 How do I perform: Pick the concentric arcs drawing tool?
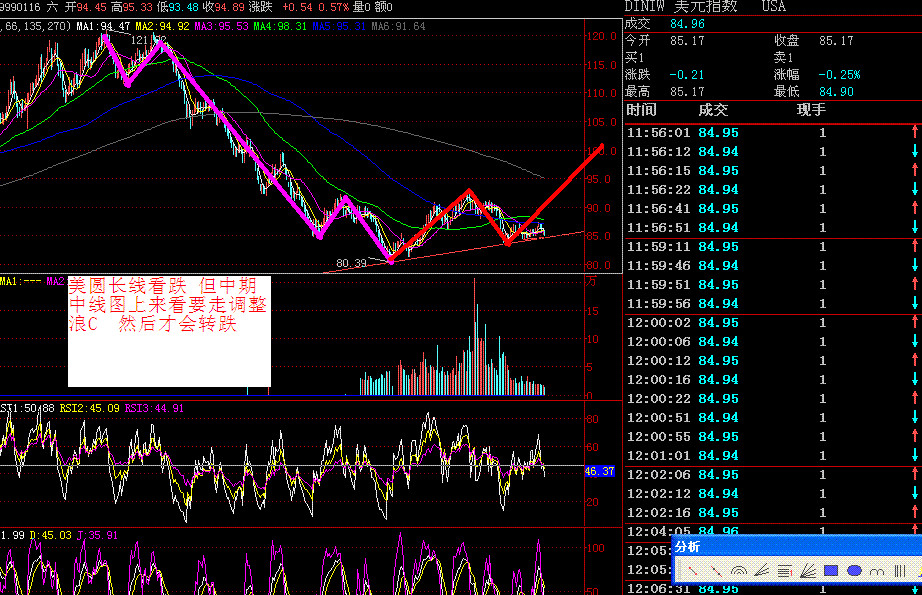click(738, 570)
